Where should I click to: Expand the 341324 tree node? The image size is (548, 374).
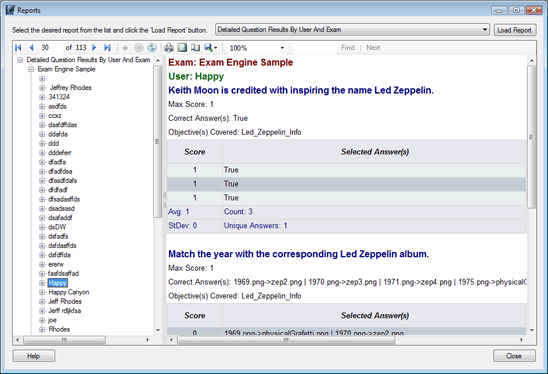pos(42,97)
